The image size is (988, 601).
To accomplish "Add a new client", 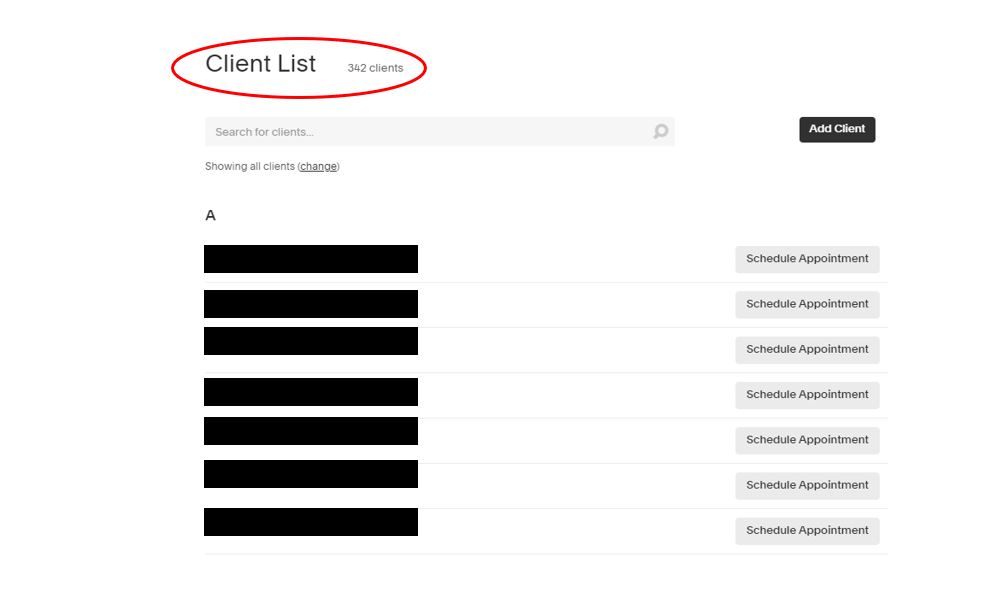I will pos(837,129).
